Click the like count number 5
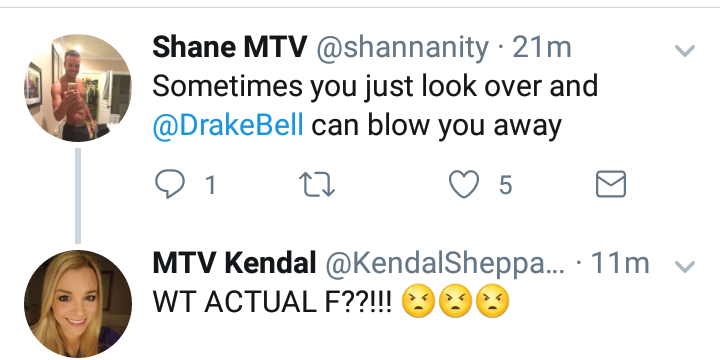This screenshot has height=360, width=720. (505, 185)
